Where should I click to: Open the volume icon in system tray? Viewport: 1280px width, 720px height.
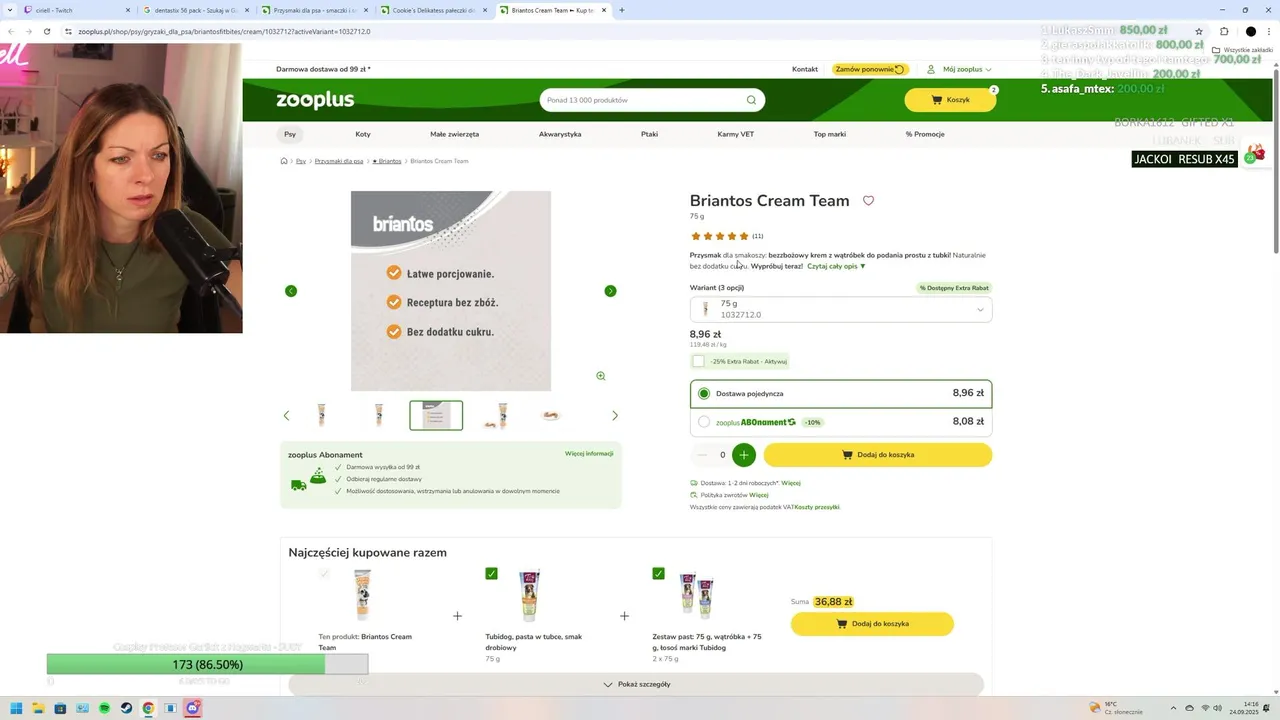(x=1219, y=708)
